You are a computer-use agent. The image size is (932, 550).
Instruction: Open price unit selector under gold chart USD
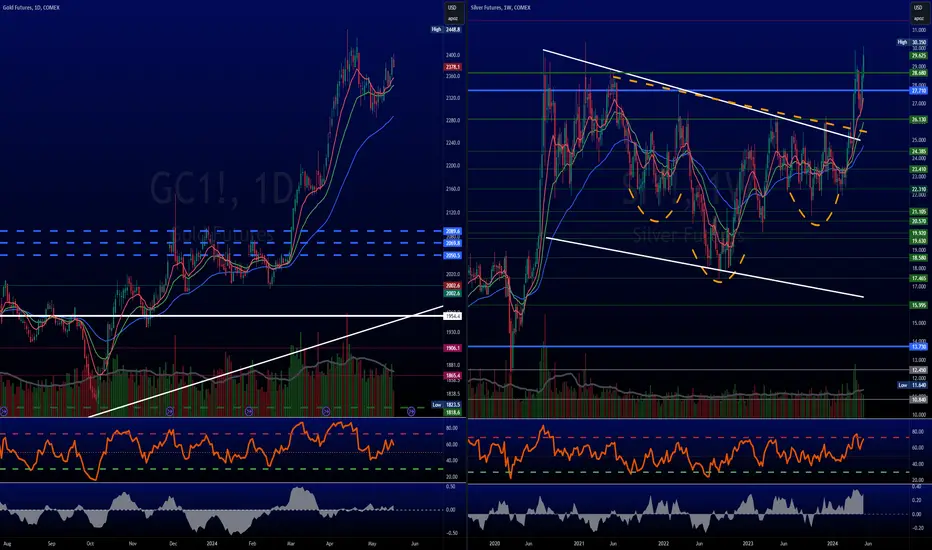[452, 18]
